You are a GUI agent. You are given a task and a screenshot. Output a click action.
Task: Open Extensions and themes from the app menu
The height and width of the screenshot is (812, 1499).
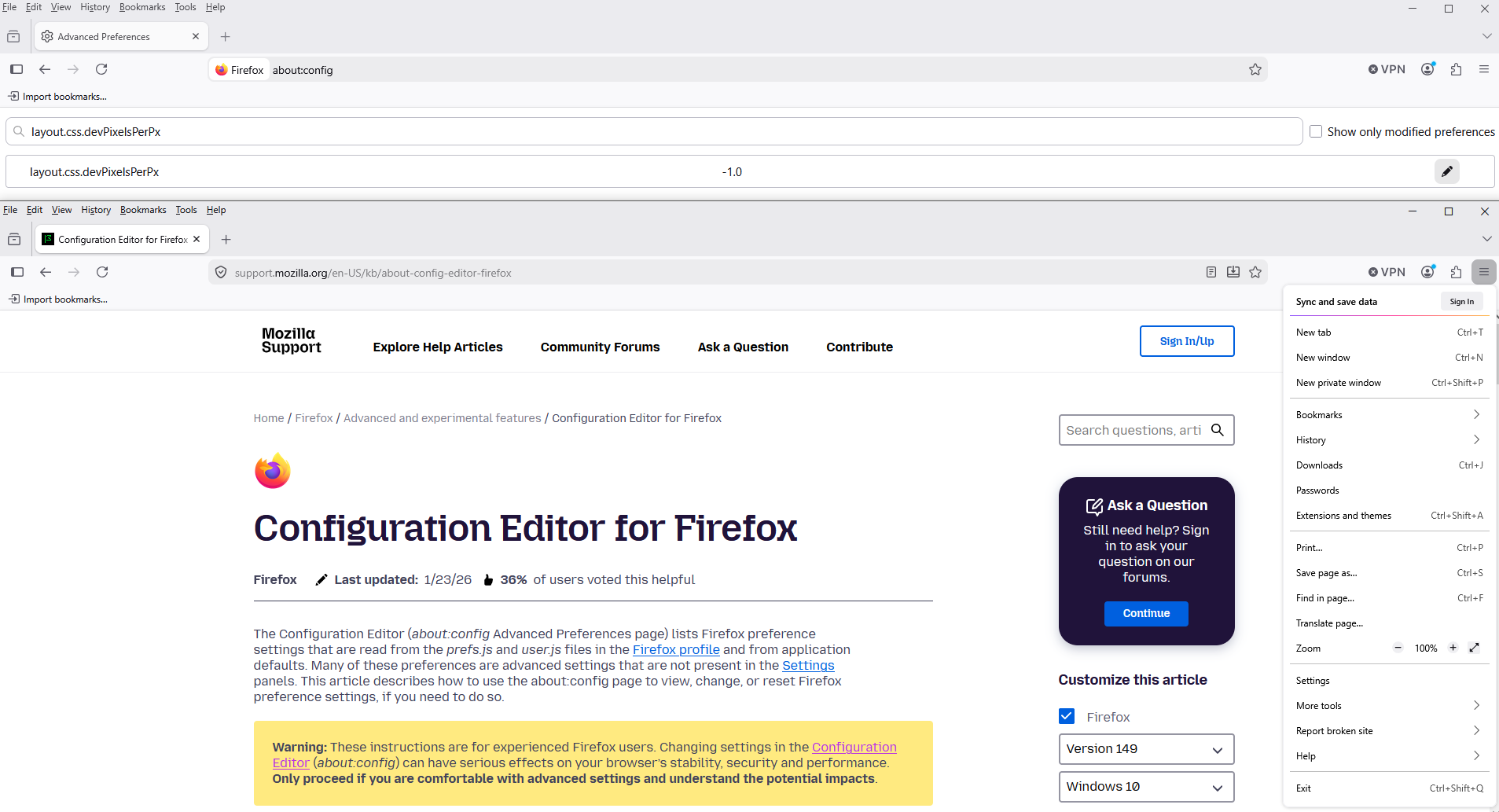coord(1390,516)
